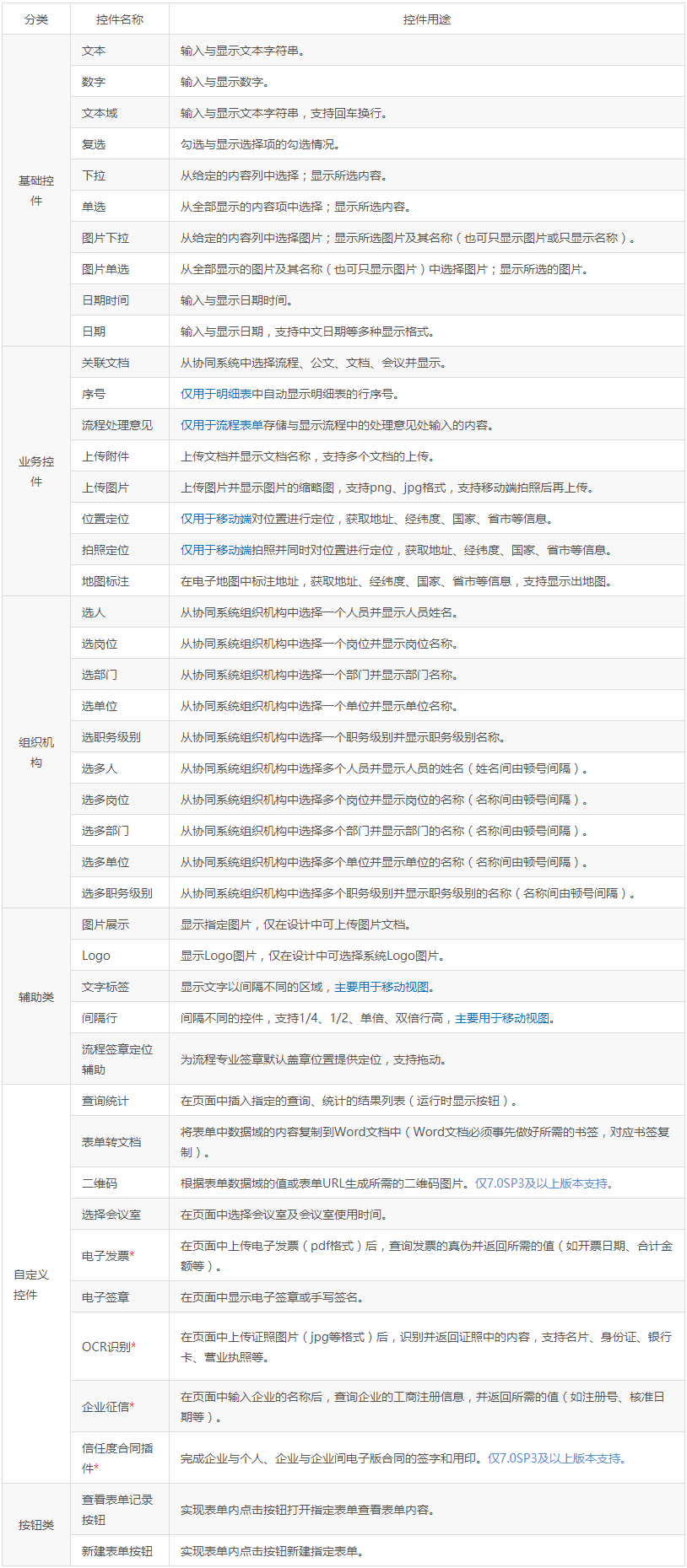Select the '选多职务级别' control name cell
687x1568 pixels.
coord(120,893)
